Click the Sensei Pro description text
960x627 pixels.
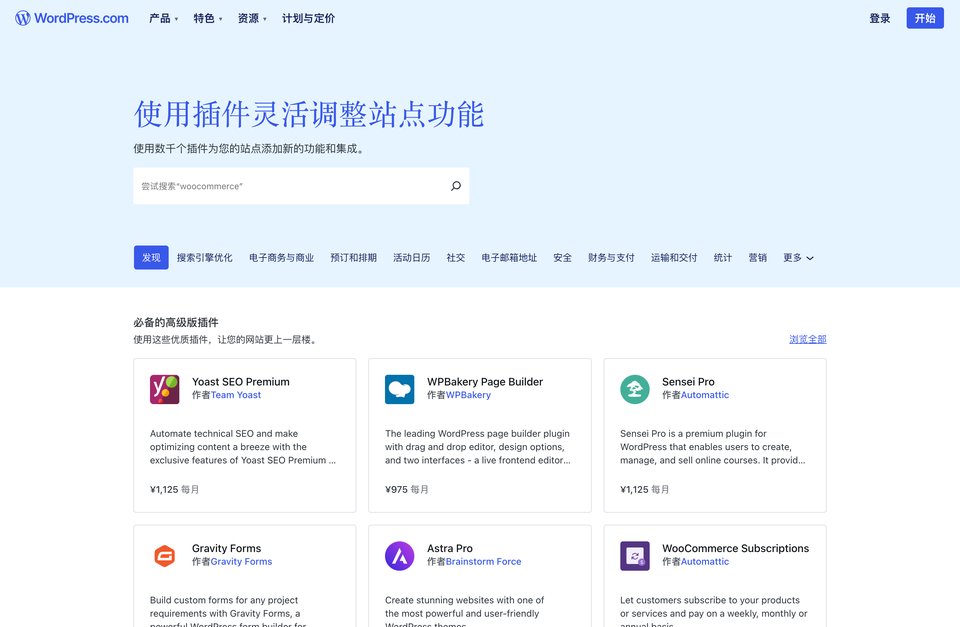pyautogui.click(x=713, y=447)
